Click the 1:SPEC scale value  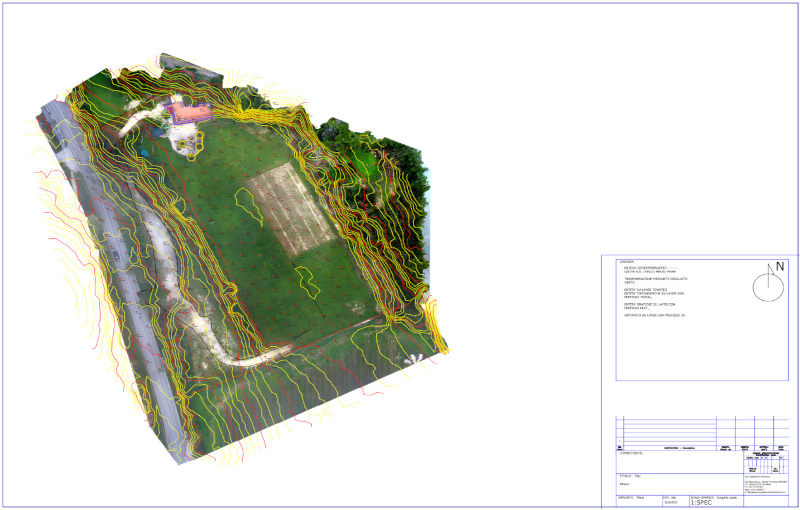701,503
